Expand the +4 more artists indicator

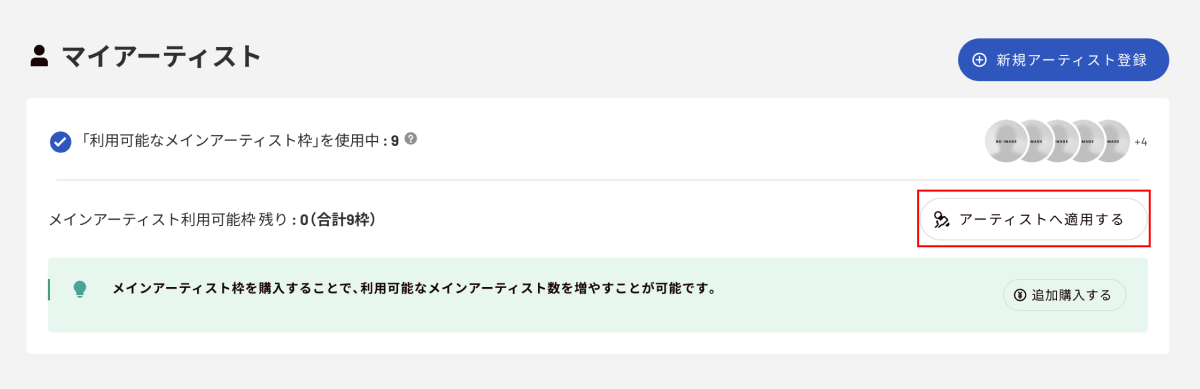tap(1140, 143)
